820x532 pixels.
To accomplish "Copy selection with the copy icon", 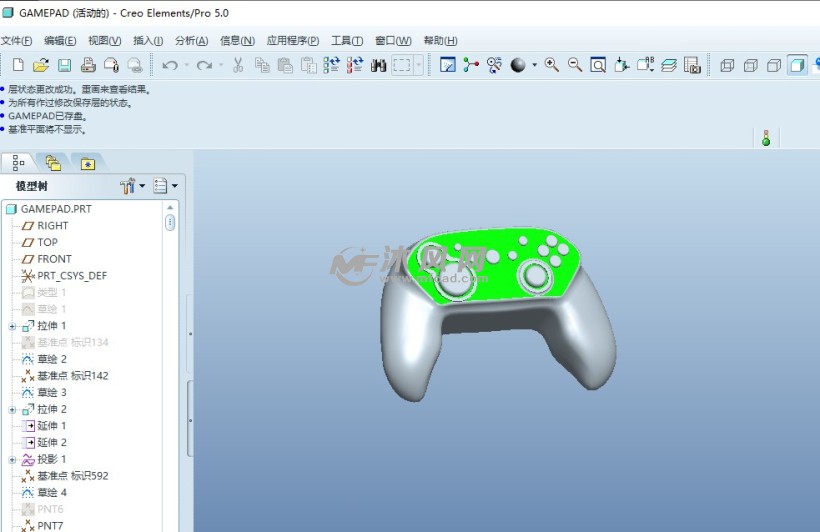I will [262, 65].
